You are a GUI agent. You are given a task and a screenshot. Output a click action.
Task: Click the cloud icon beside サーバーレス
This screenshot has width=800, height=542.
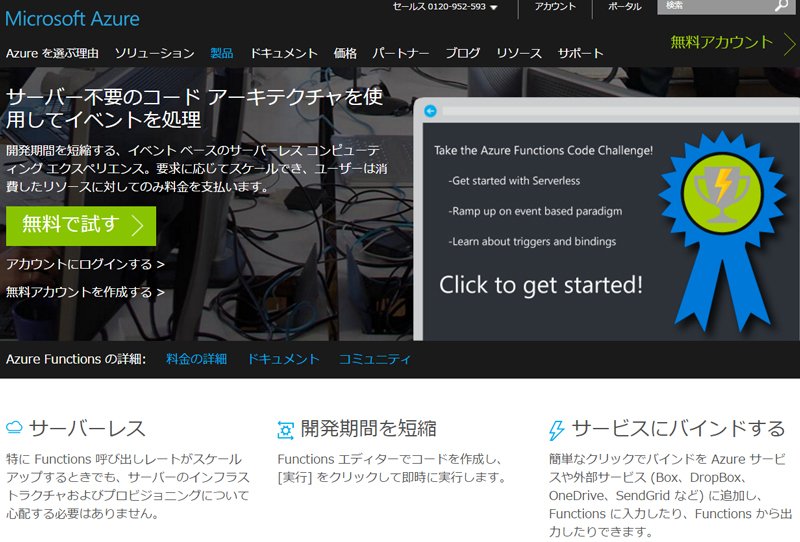tap(14, 427)
